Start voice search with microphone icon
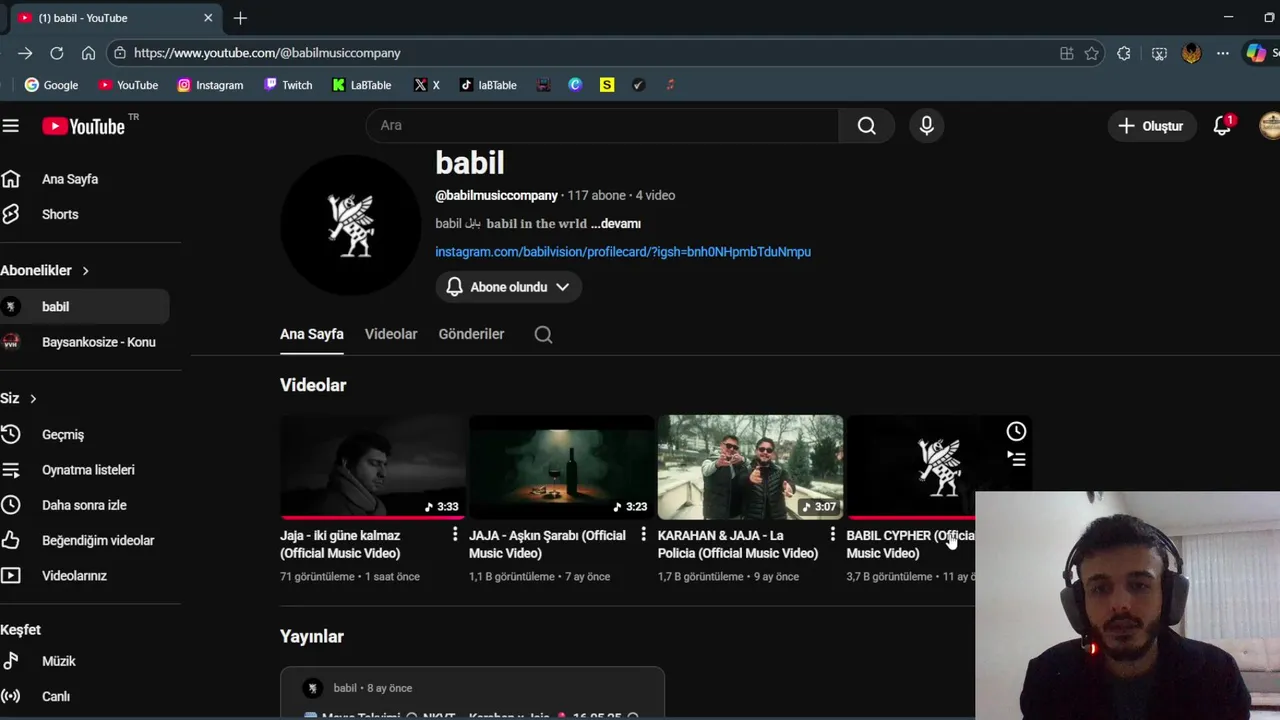 [926, 125]
